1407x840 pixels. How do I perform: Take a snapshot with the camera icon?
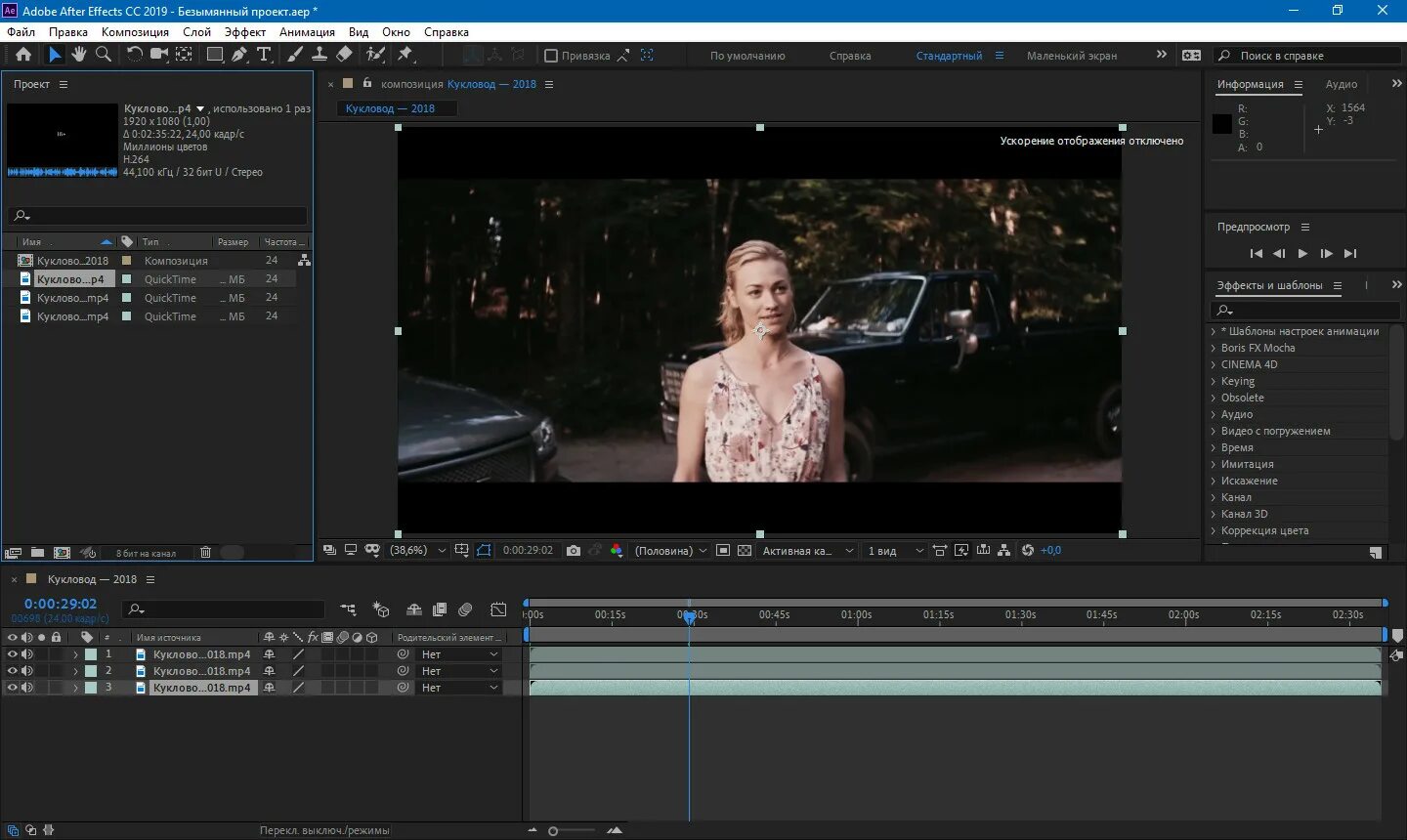pyautogui.click(x=574, y=551)
